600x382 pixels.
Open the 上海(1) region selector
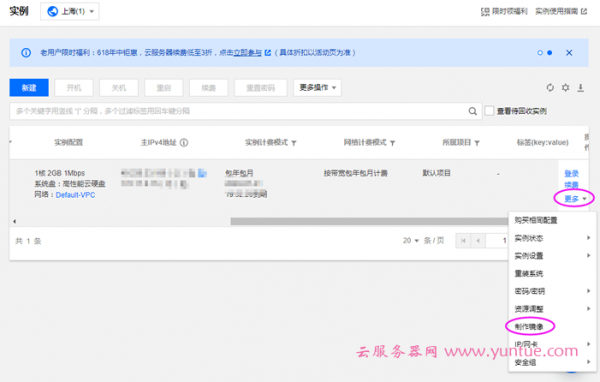[70, 11]
